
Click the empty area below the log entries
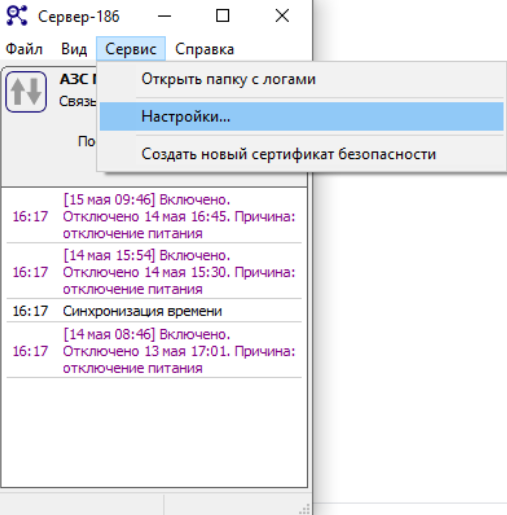[x=154, y=432]
